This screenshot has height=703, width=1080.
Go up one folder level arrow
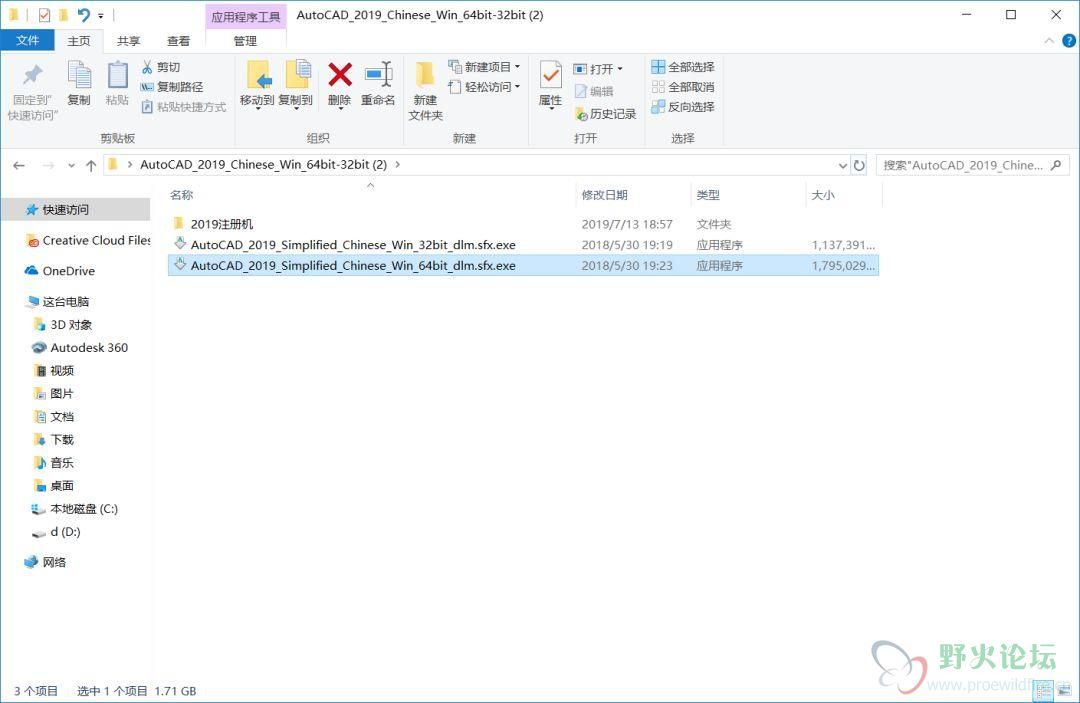91,165
